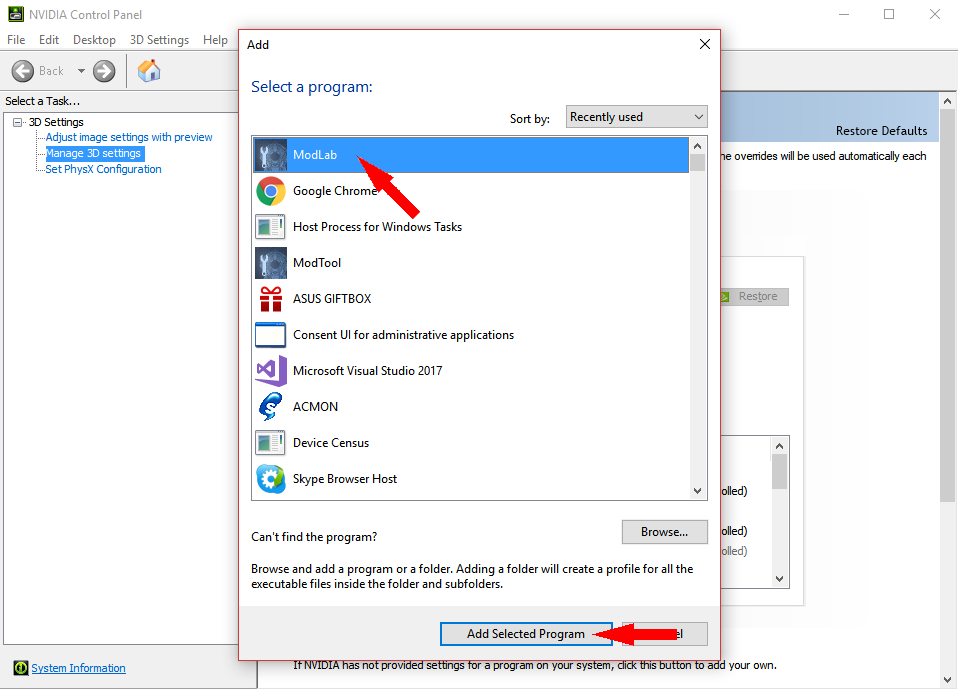This screenshot has height=690, width=958.
Task: Click program list scrollbar down arrow
Action: 698,491
